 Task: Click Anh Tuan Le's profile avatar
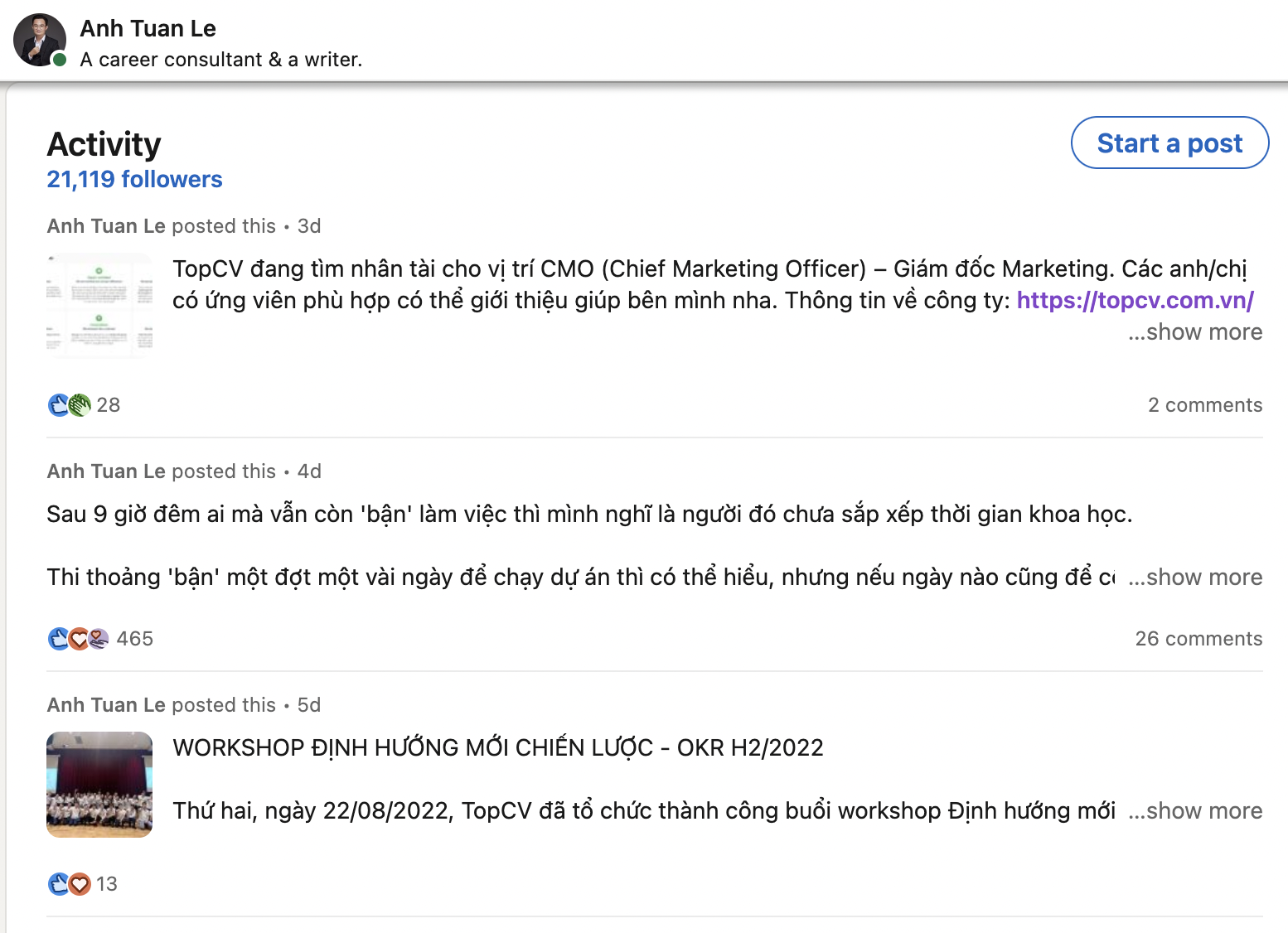(x=39, y=40)
